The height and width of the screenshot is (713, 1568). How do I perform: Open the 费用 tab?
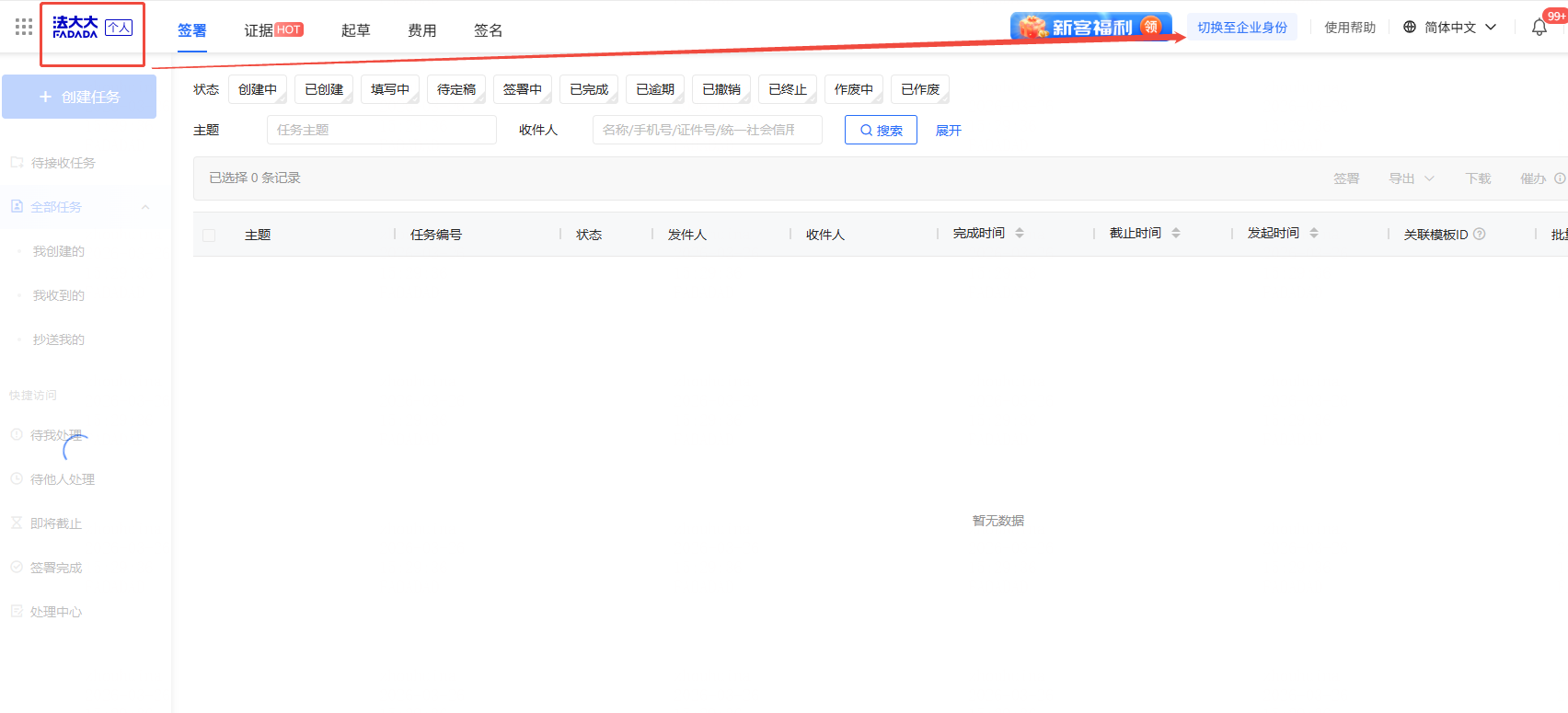[x=421, y=30]
